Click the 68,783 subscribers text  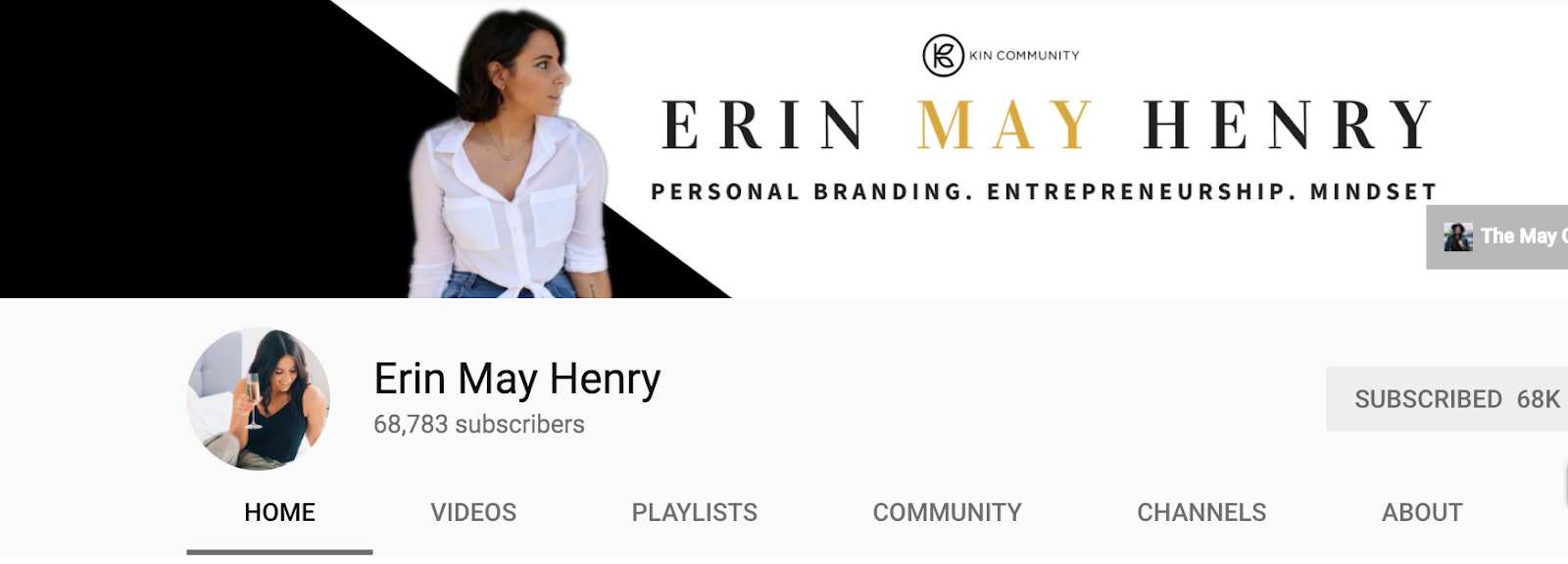tap(479, 425)
